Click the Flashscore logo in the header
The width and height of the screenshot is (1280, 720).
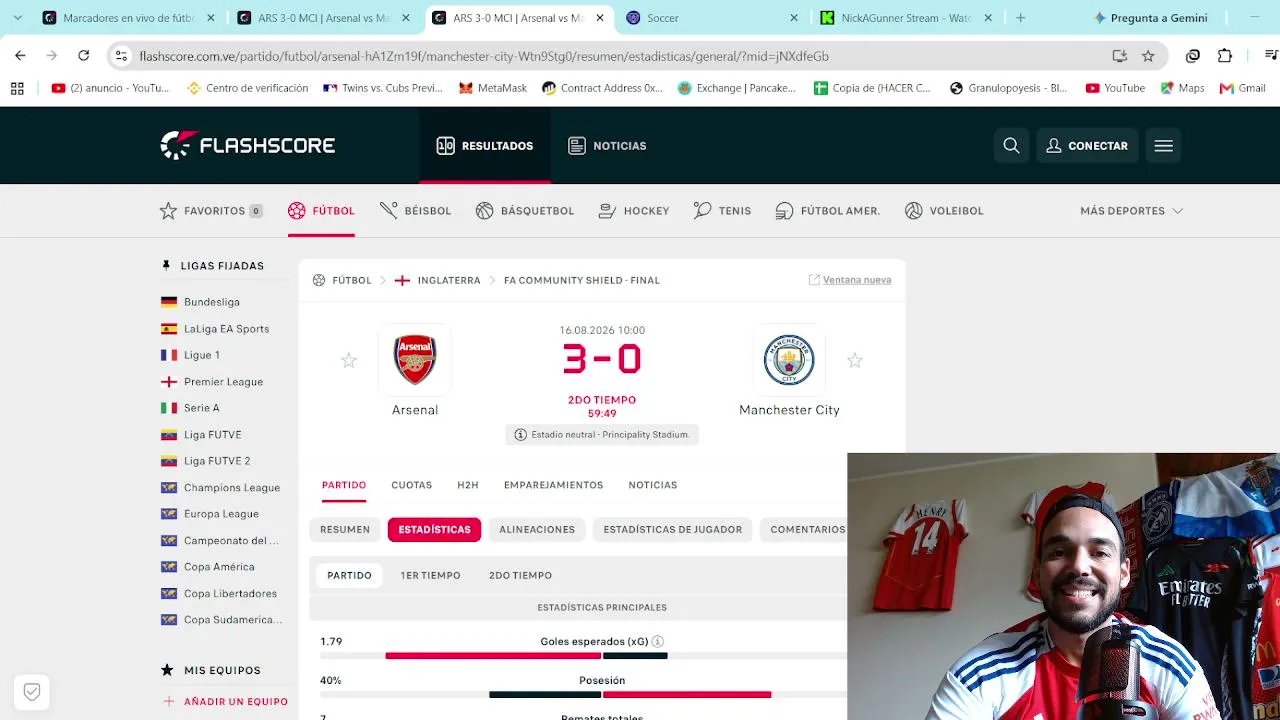[248, 145]
